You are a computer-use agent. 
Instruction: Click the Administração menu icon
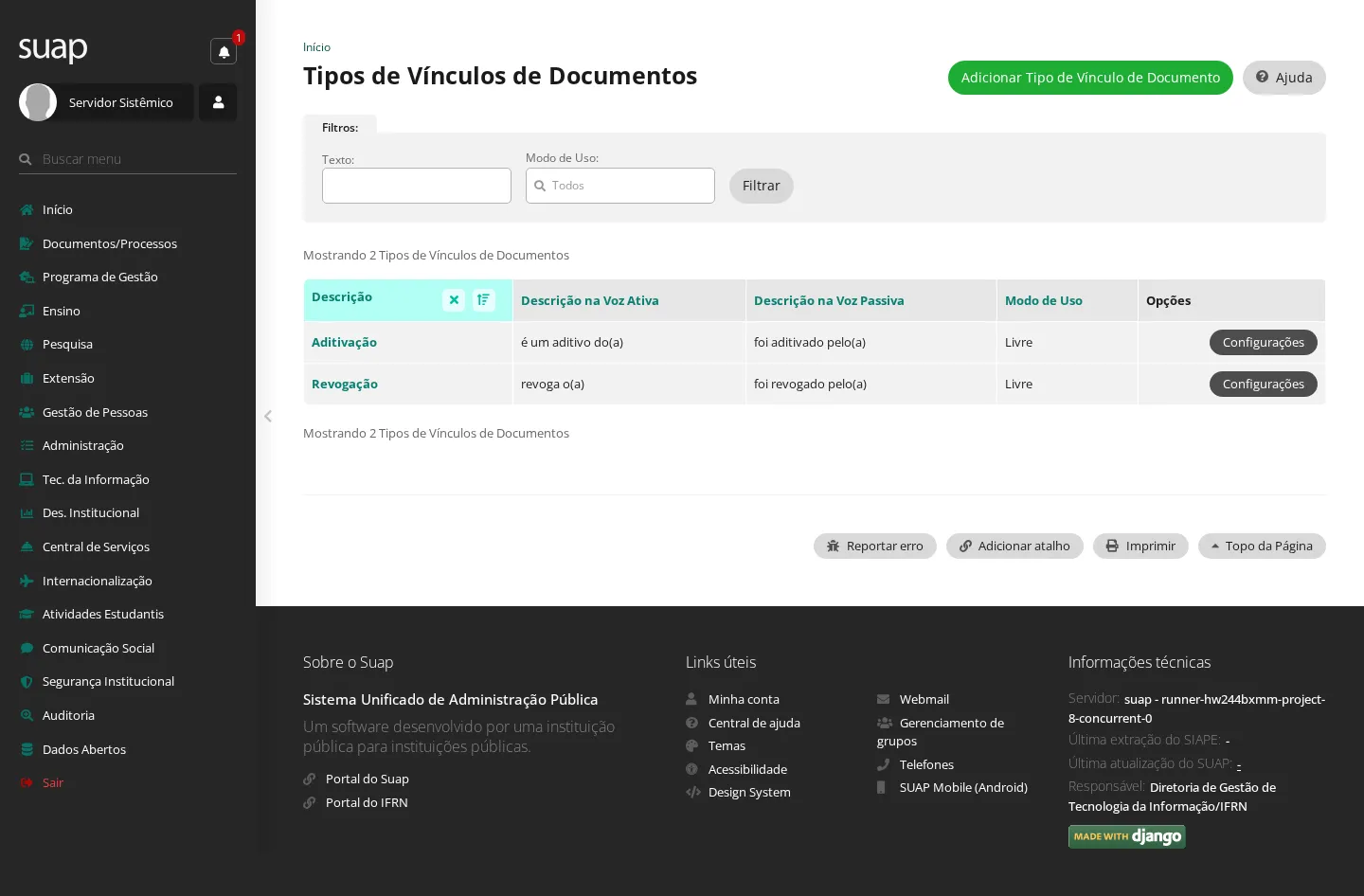tap(27, 445)
